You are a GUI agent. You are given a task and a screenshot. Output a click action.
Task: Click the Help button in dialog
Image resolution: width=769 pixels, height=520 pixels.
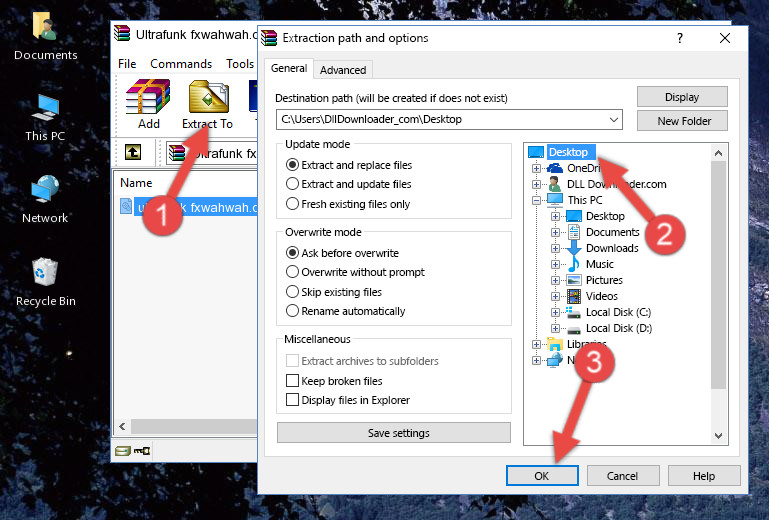pos(704,476)
